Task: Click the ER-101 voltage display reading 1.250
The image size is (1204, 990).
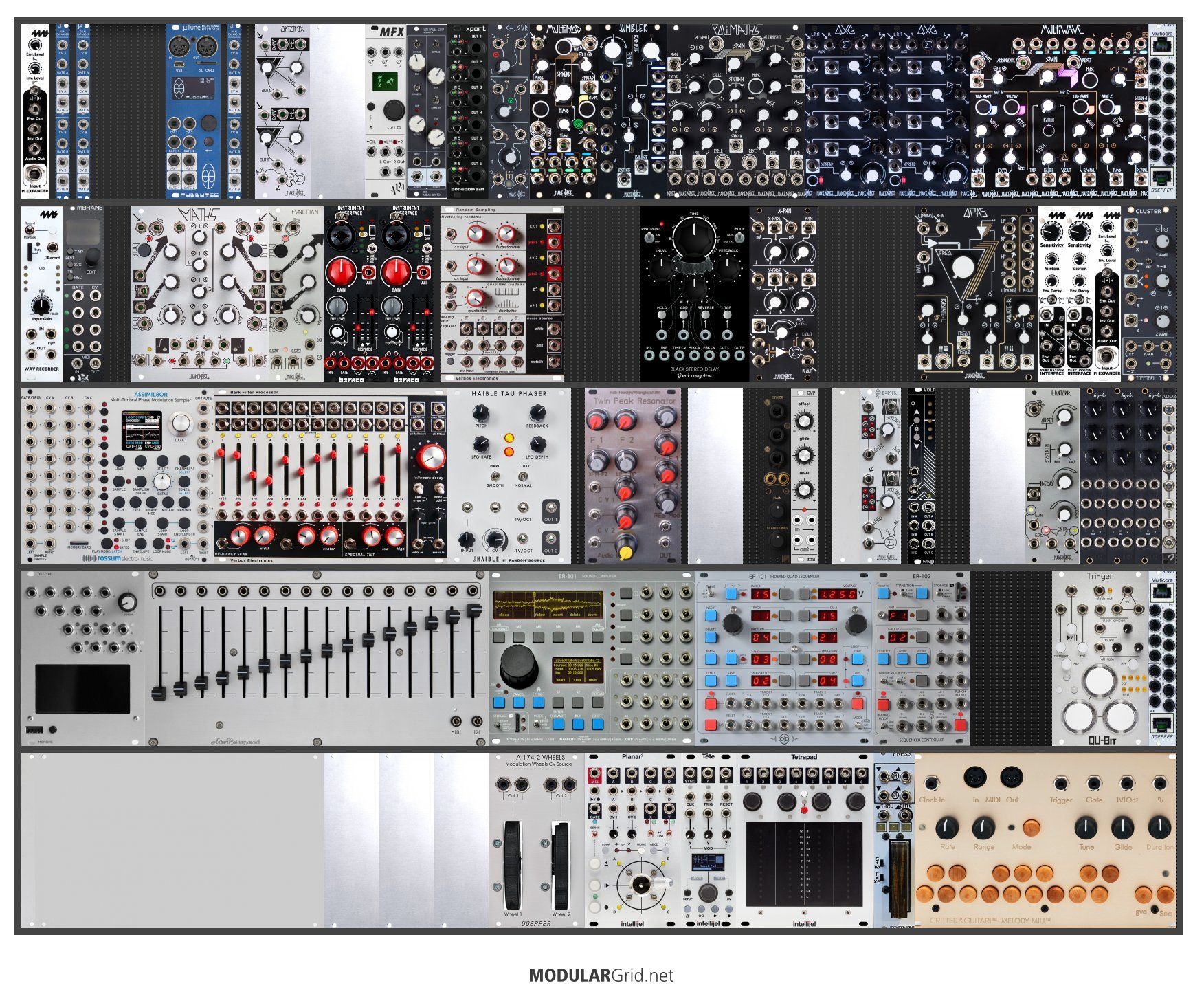Action: [837, 594]
